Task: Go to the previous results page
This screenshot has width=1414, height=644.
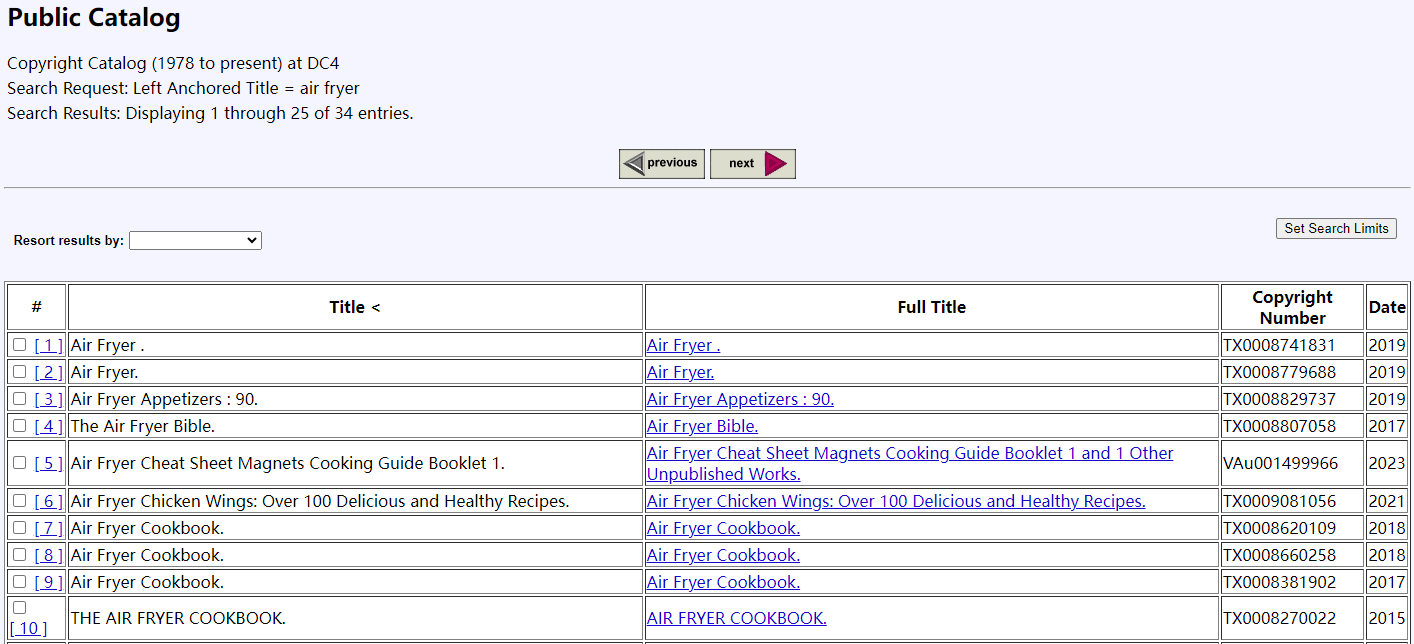Action: [x=662, y=164]
